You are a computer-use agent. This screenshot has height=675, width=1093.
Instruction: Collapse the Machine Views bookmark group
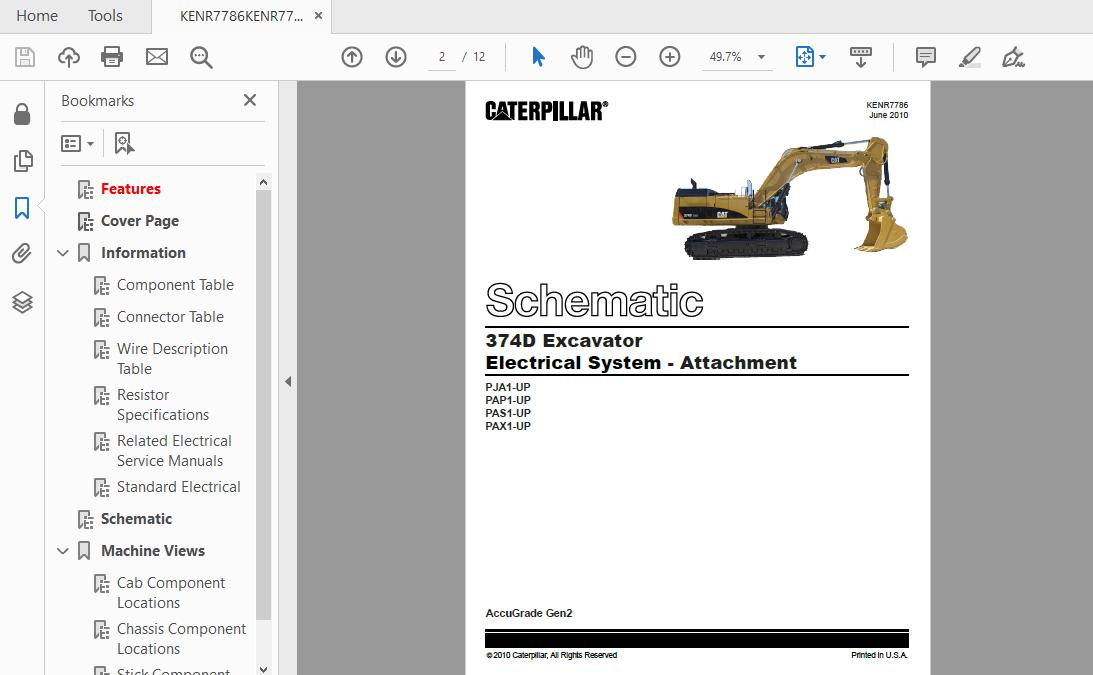click(63, 551)
